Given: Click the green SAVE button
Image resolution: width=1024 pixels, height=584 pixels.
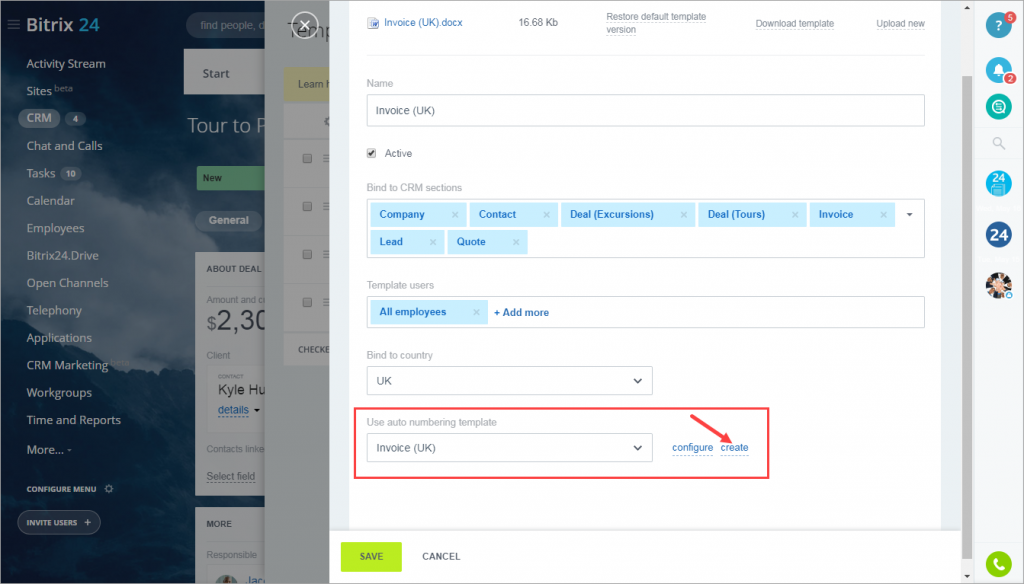Looking at the screenshot, I should [371, 557].
